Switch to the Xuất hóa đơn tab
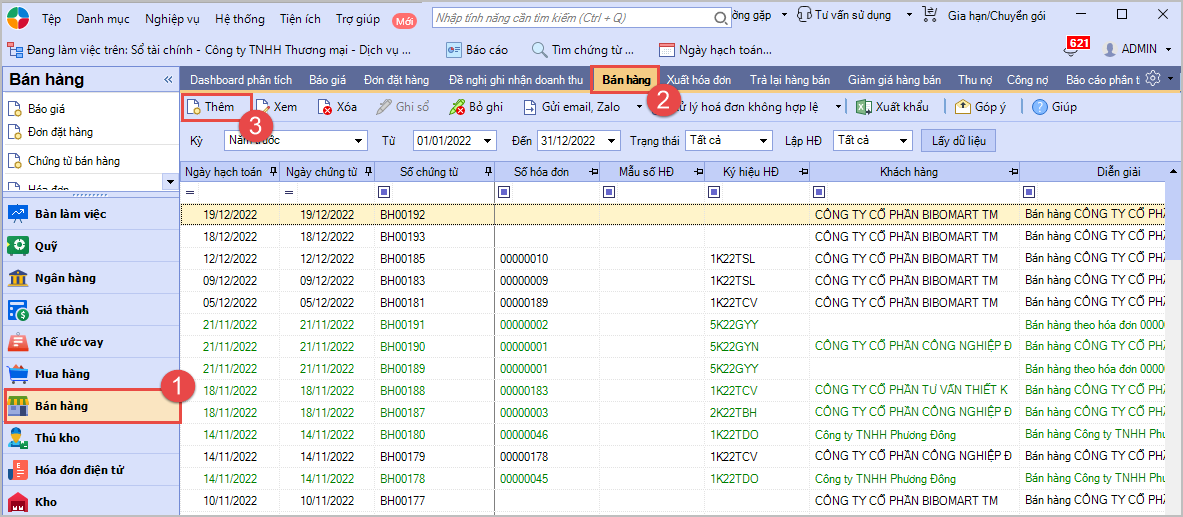Viewport: 1183px width, 517px height. 699,80
